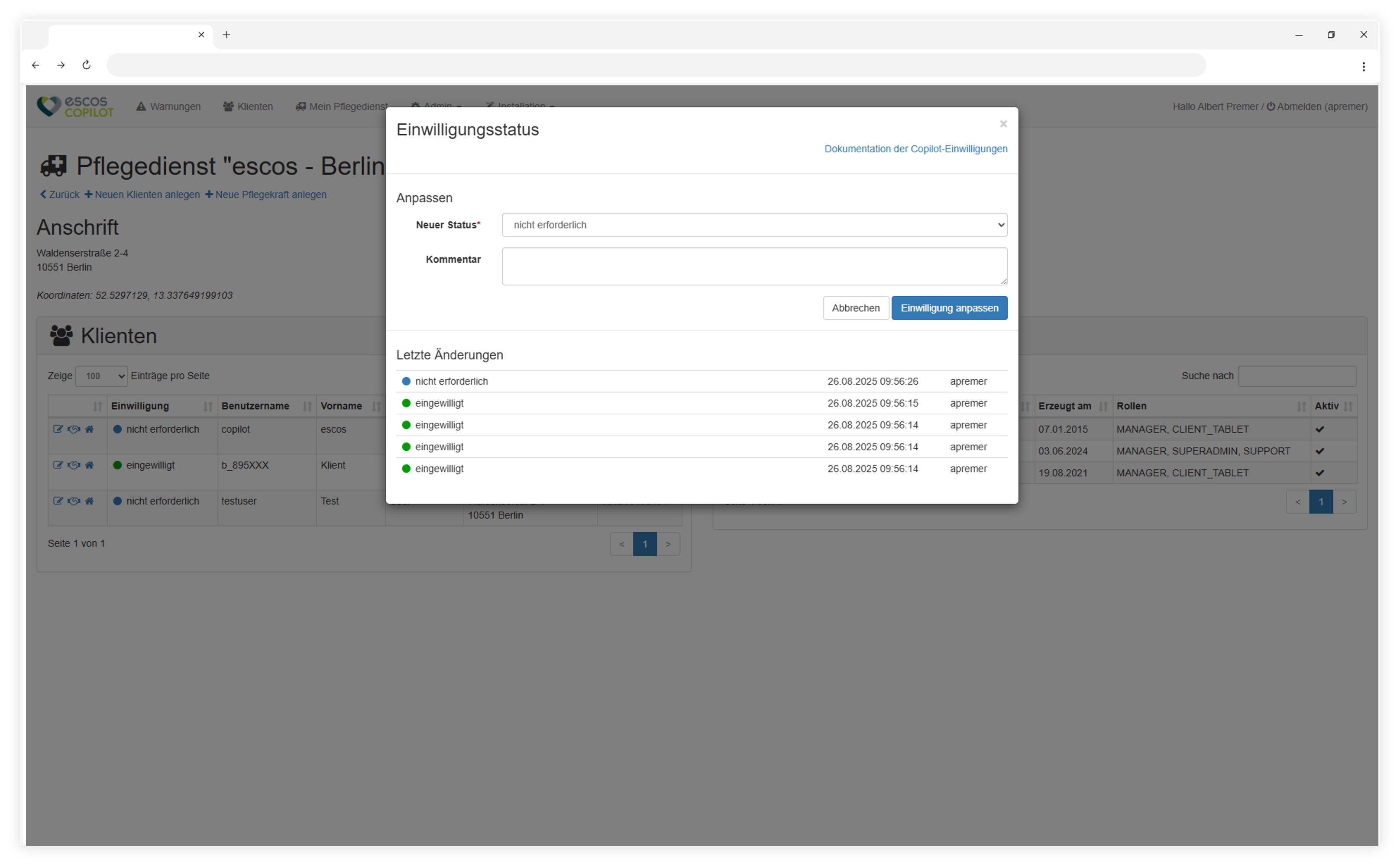Click the Koordinaten text under Anschrift
Screen dimensions: 1400x867
135,295
